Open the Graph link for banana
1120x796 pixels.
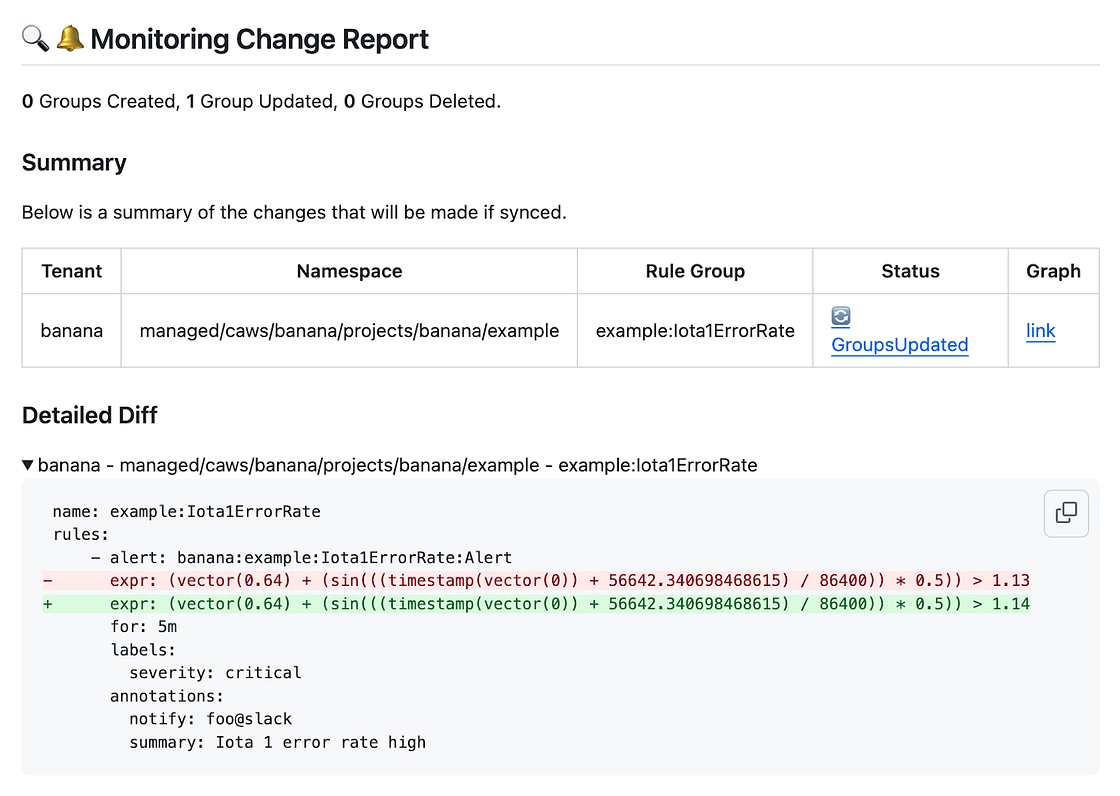(1040, 331)
